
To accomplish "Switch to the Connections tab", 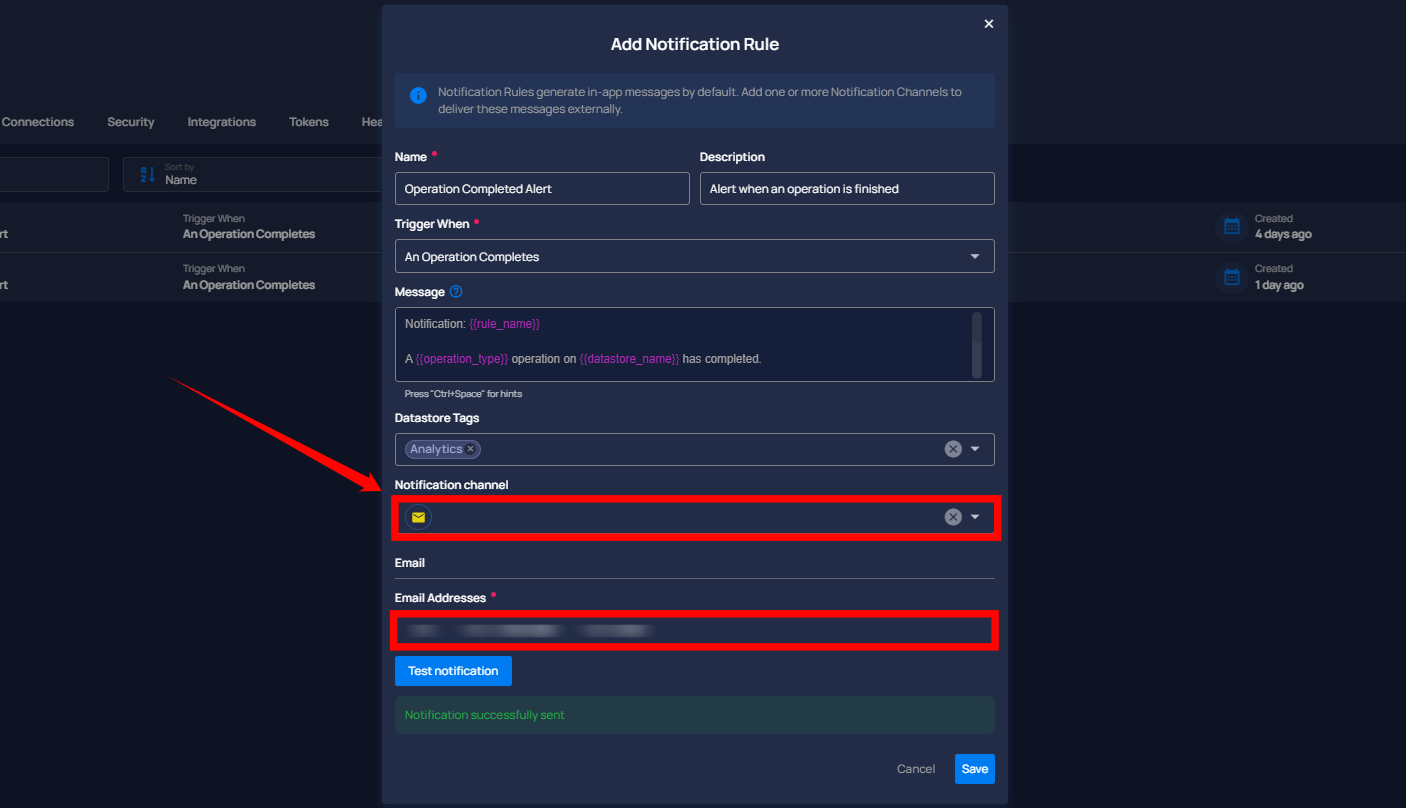I will coord(38,122).
